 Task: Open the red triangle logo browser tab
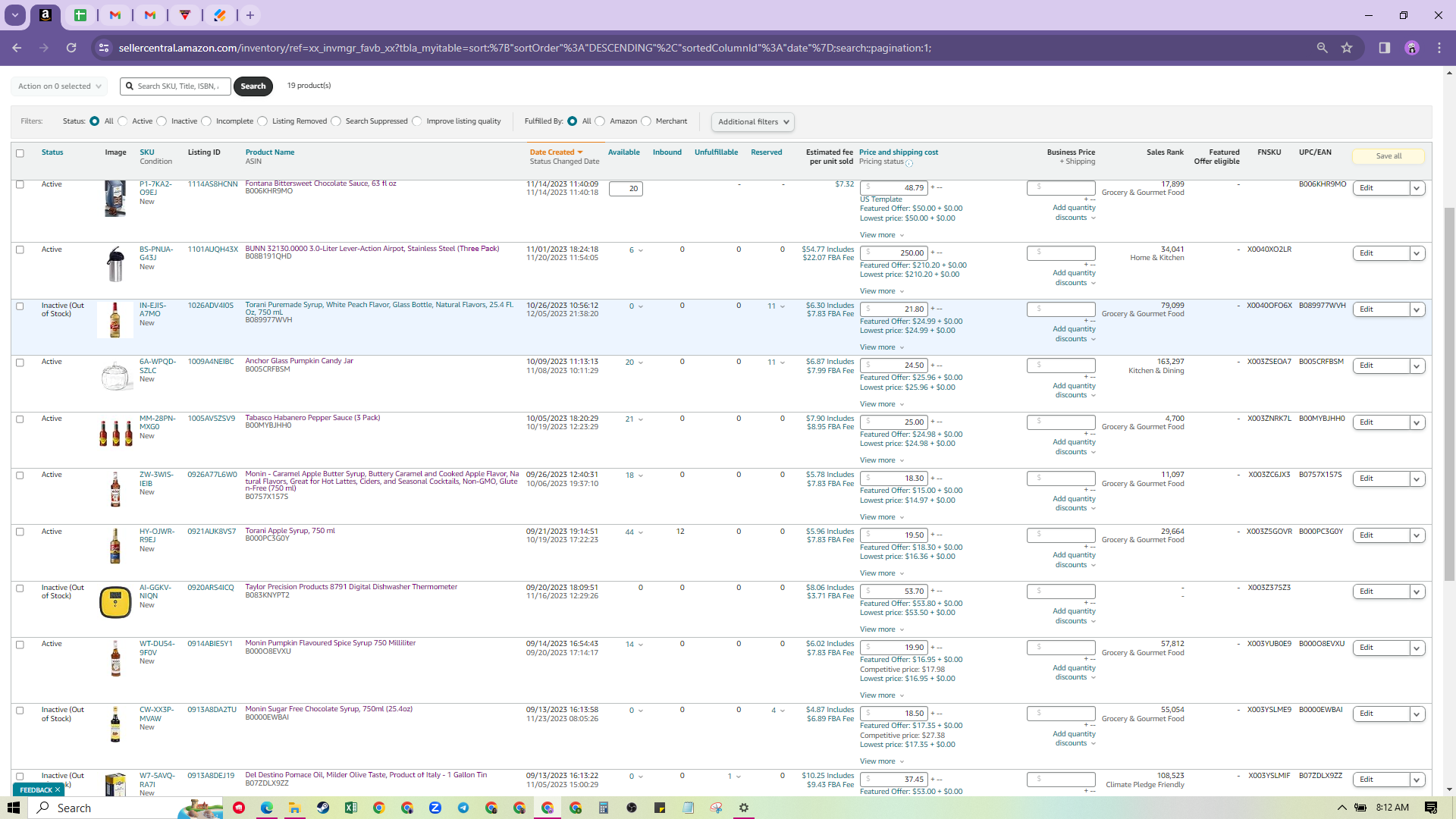coord(185,15)
